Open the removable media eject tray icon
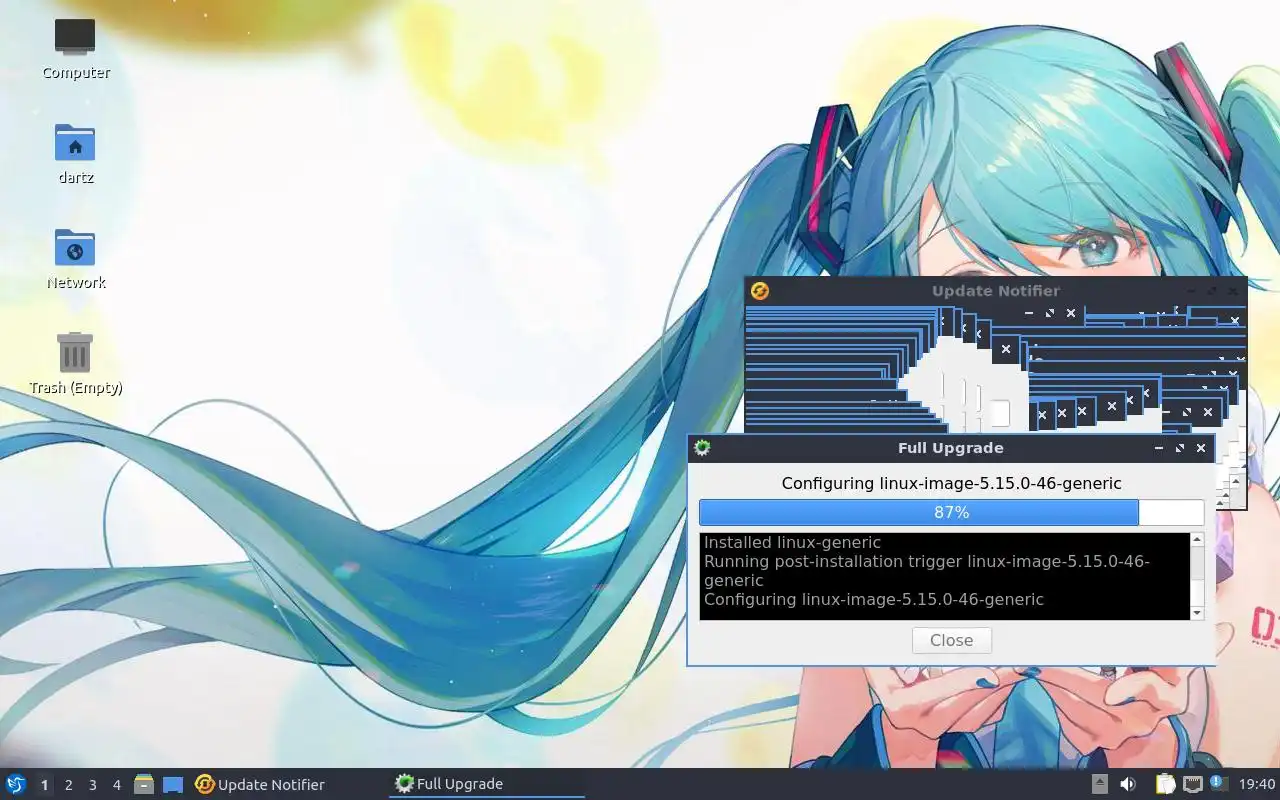1280x800 pixels. (x=1100, y=784)
